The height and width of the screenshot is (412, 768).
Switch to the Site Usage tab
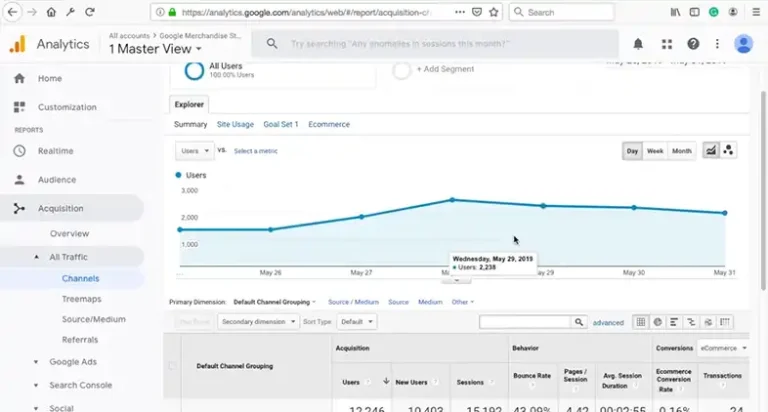(235, 124)
